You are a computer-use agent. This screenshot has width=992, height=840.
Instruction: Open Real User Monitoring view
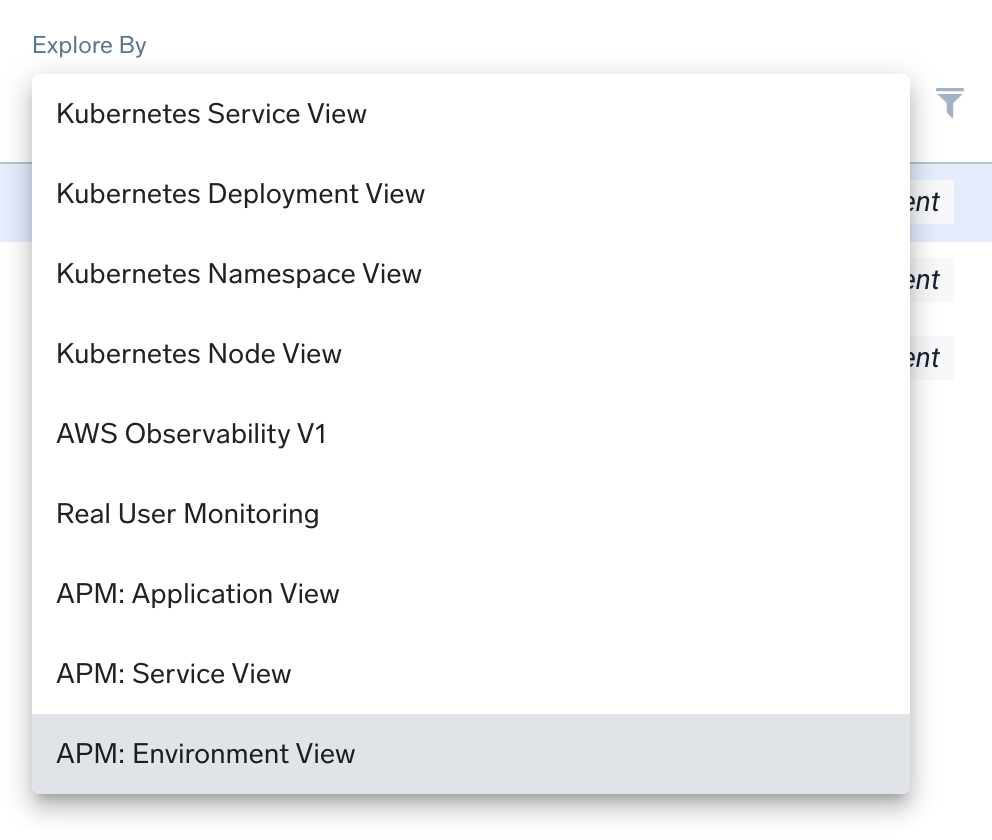click(187, 513)
